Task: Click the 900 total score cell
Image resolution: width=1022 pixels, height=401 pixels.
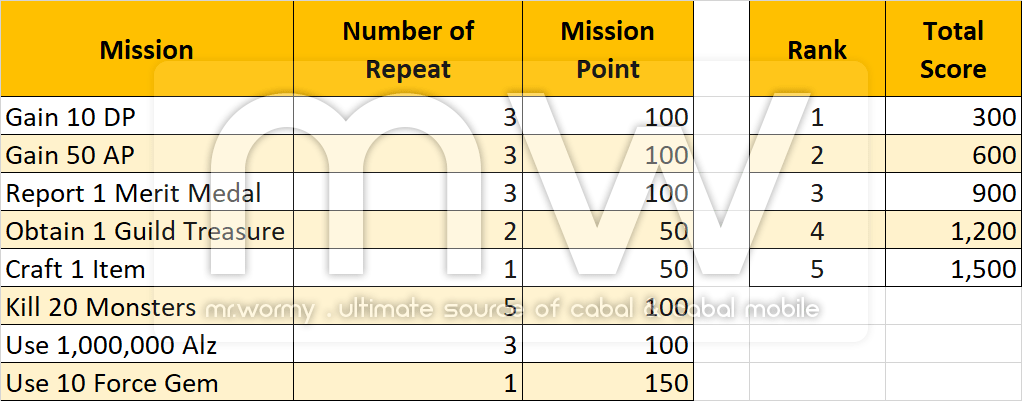Action: (953, 193)
